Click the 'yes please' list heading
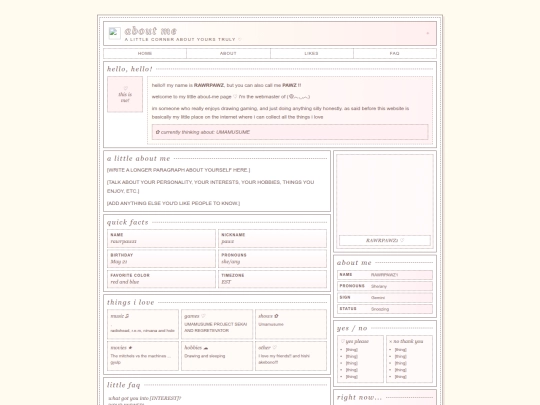This screenshot has width=540, height=405. point(355,341)
